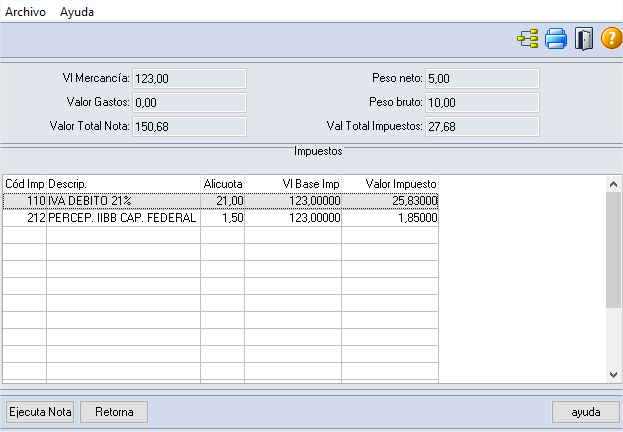Click the yellow tree structure icon

pos(528,39)
